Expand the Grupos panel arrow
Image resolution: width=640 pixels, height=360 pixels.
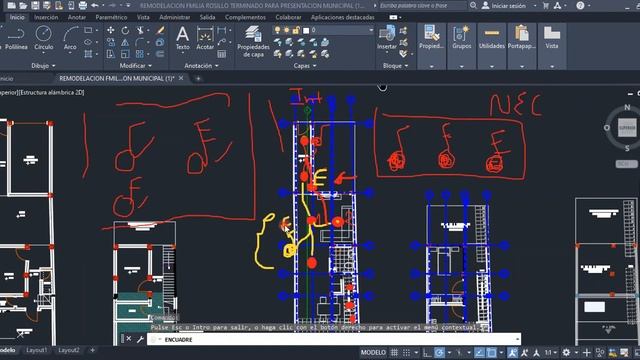pyautogui.click(x=461, y=66)
